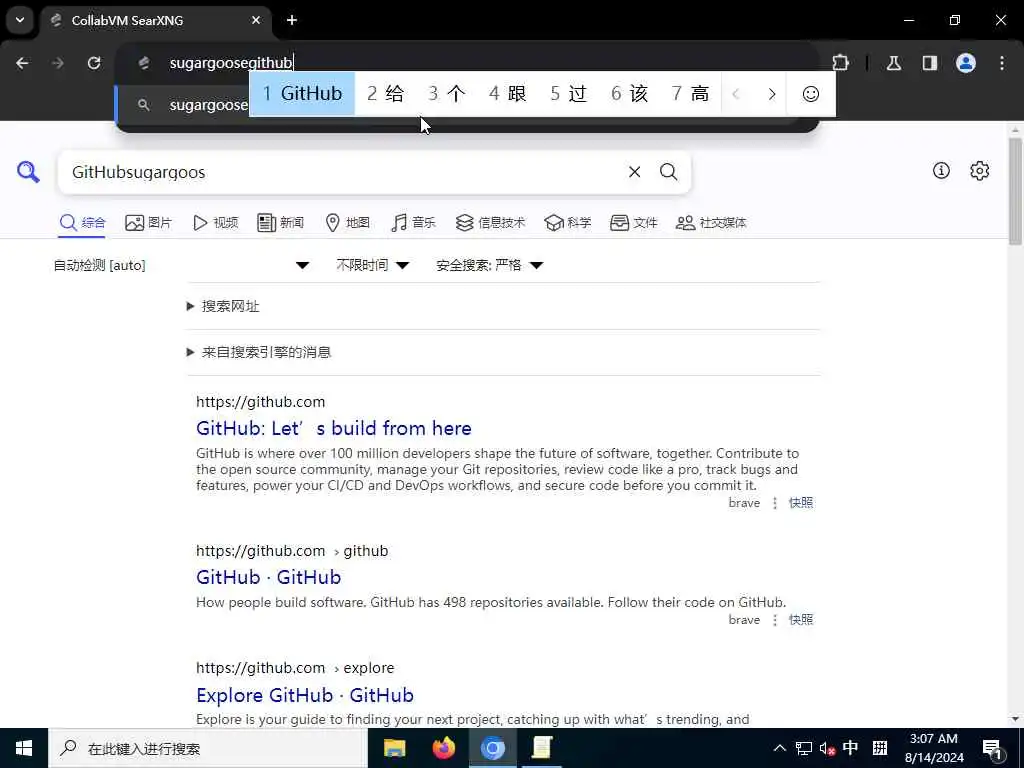Viewport: 1024px width, 768px height.
Task: Open the IME emoji panel
Action: point(810,94)
